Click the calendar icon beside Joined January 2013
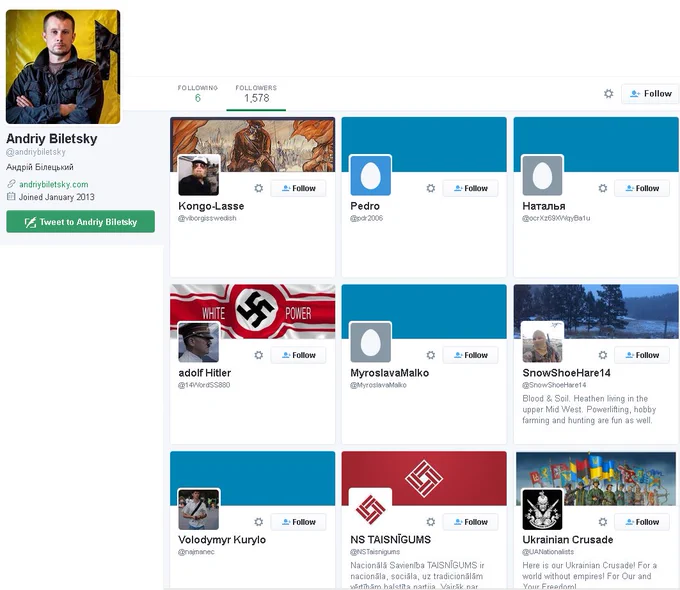 coord(11,197)
